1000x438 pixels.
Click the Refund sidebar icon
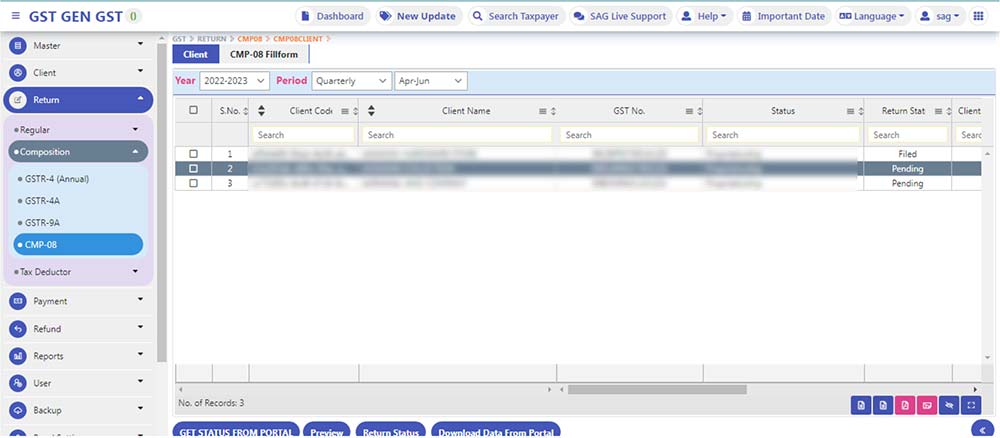(17, 329)
